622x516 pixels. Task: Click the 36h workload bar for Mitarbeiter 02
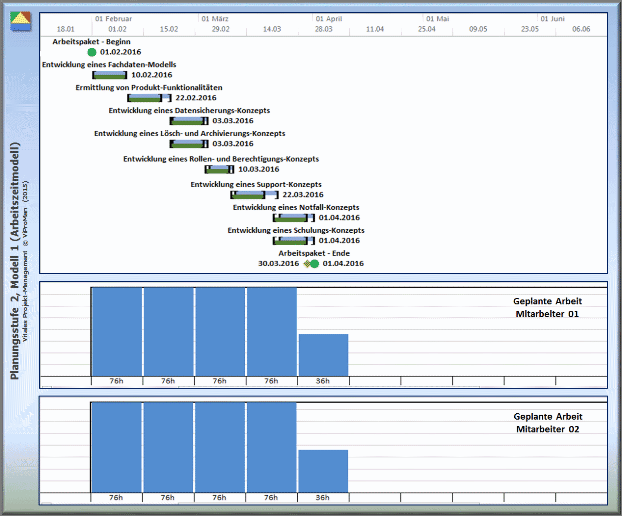click(x=323, y=471)
